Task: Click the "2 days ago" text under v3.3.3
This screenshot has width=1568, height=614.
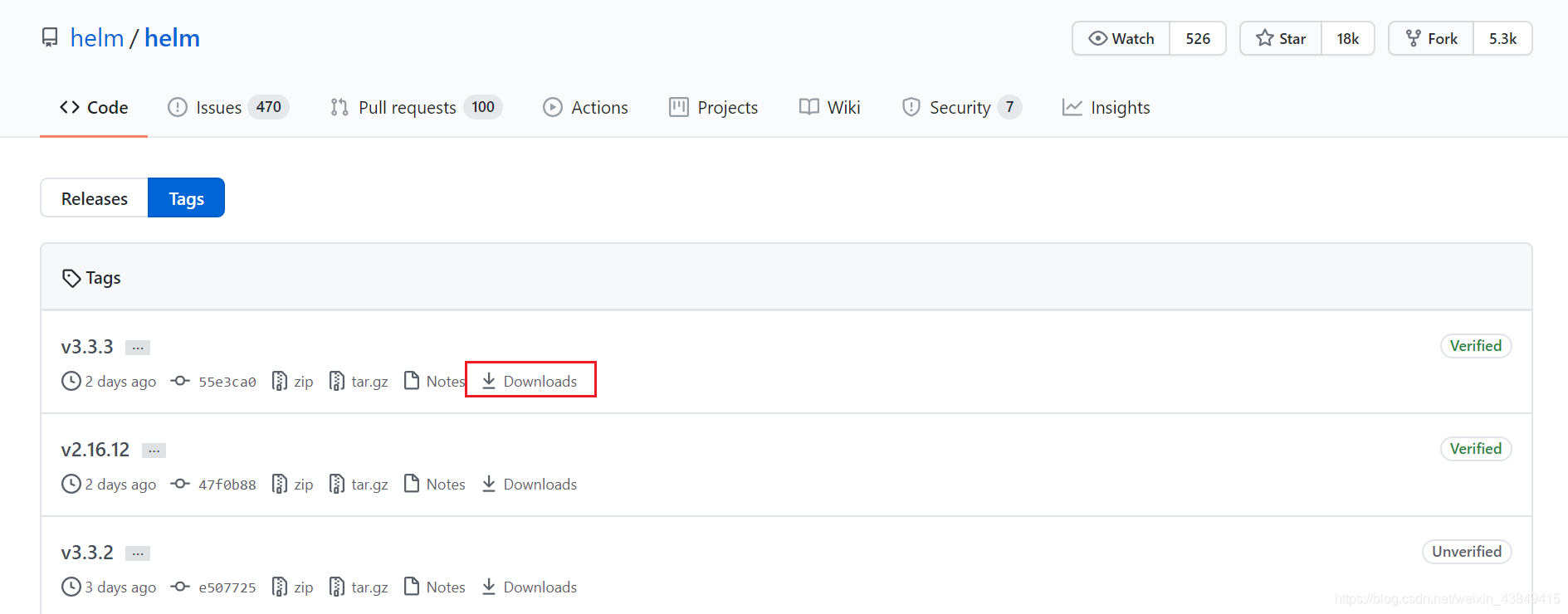Action: [x=120, y=382]
